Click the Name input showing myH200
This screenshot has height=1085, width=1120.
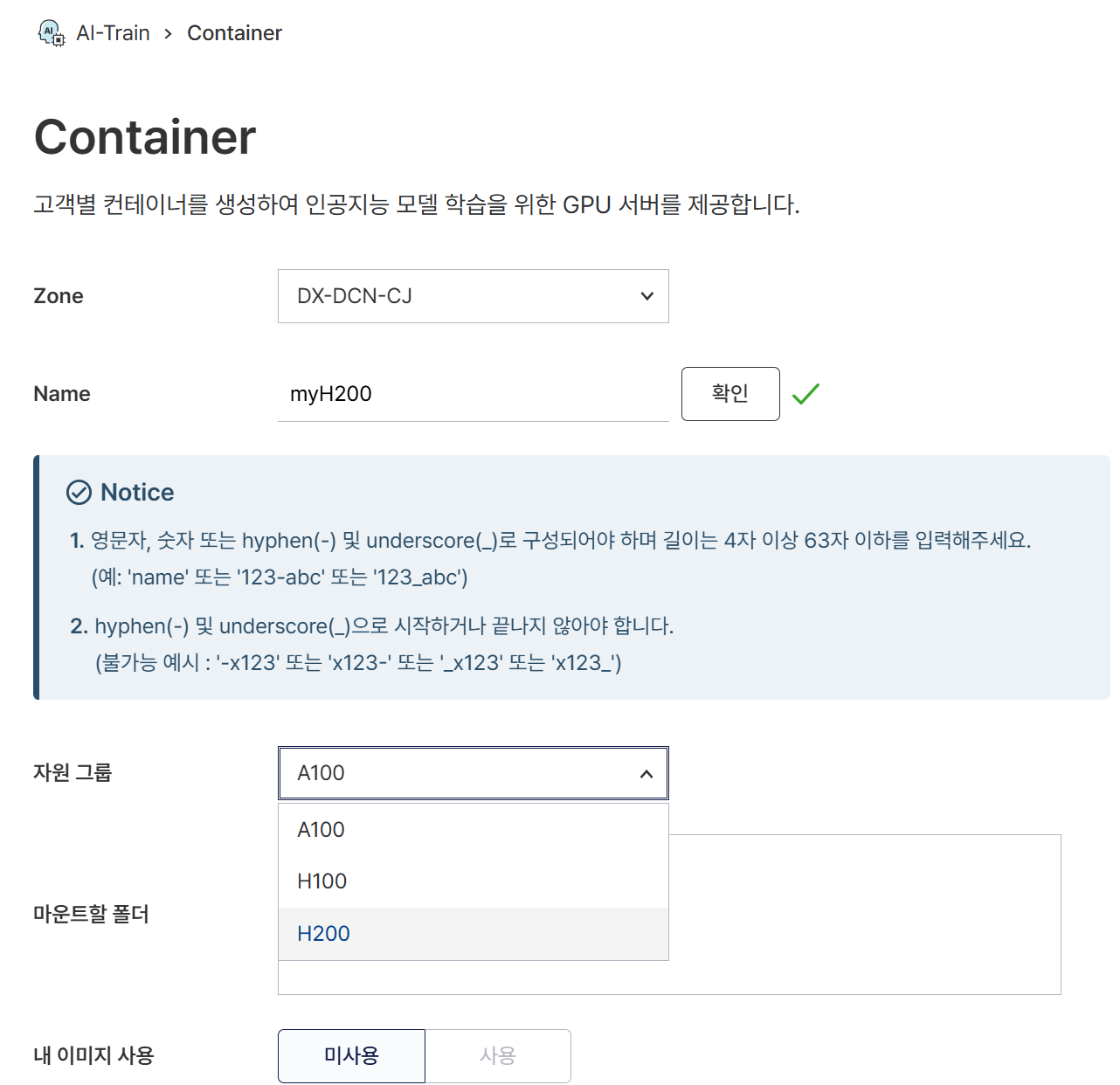(473, 393)
